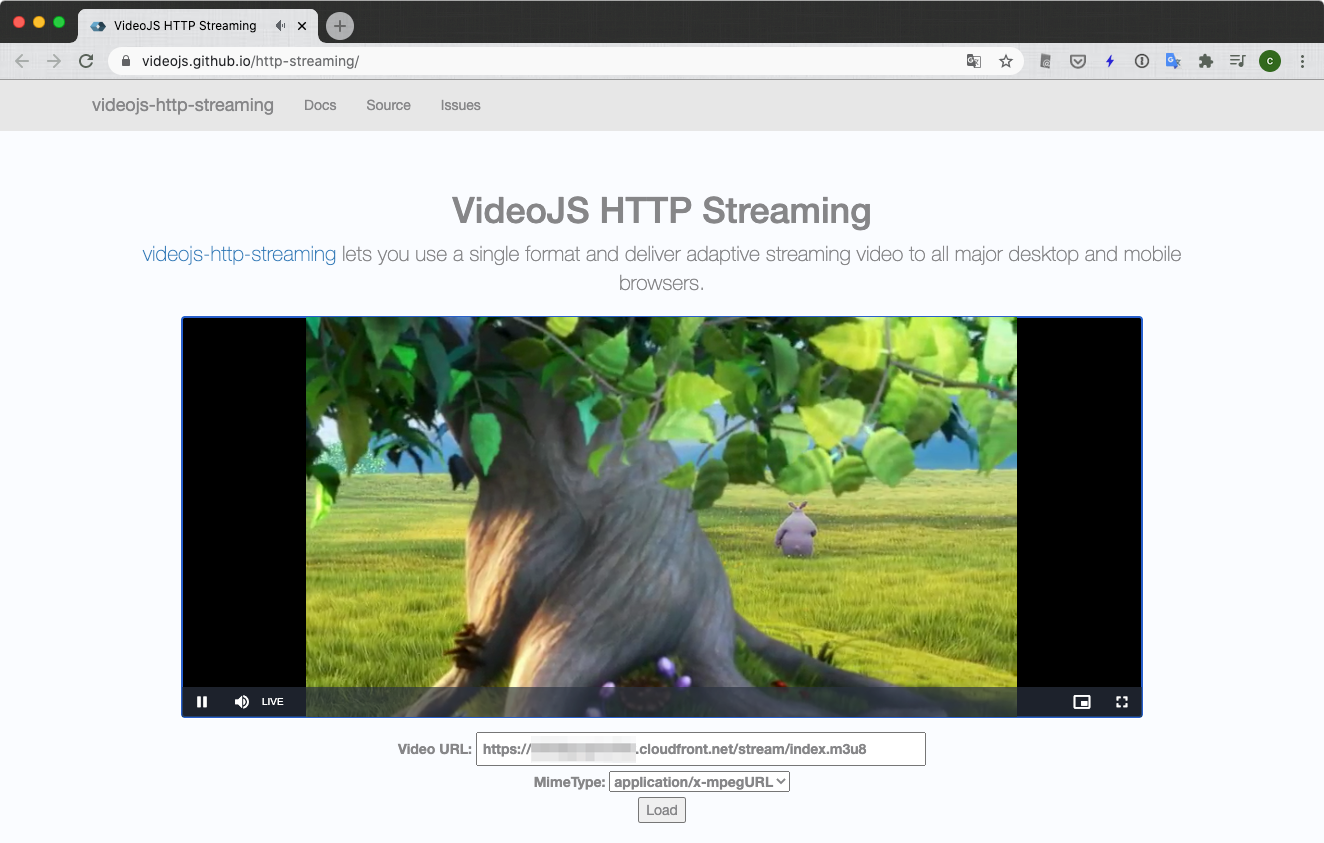The height and width of the screenshot is (843, 1324).
Task: Pause the live video playback
Action: 202,702
